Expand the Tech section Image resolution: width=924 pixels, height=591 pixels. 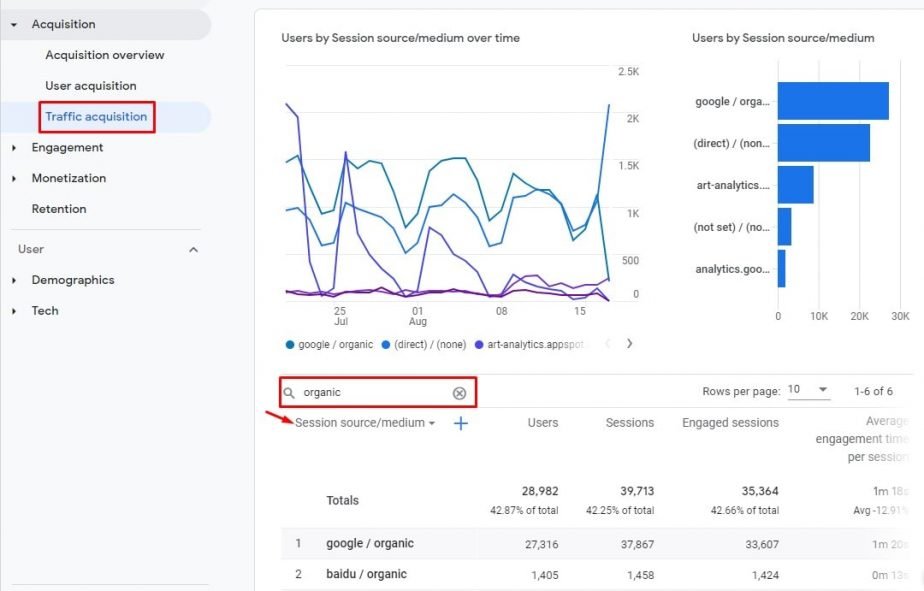point(14,311)
